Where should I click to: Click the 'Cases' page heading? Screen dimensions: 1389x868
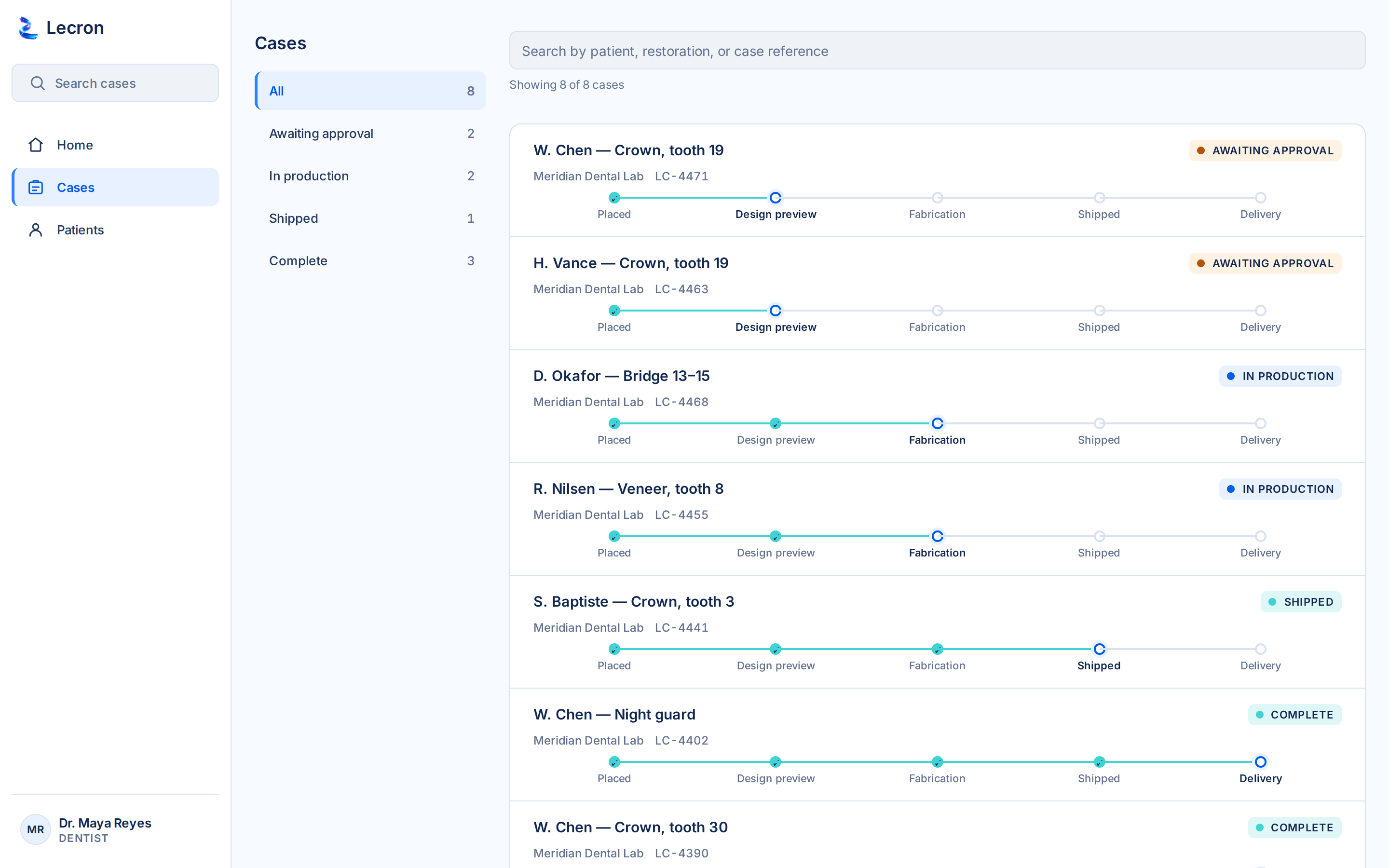click(x=280, y=43)
